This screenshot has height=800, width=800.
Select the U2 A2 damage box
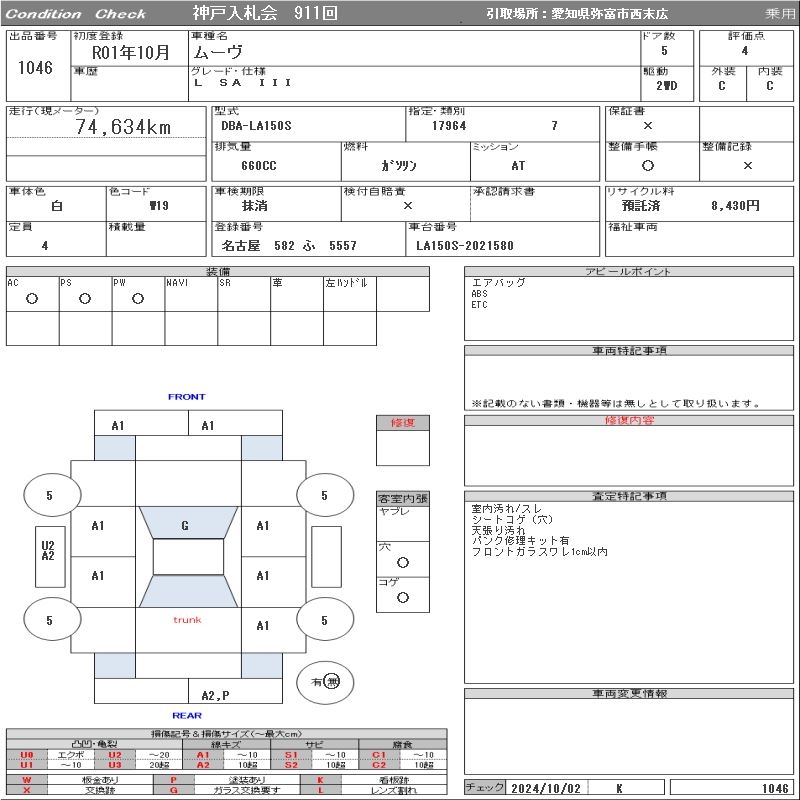47,551
